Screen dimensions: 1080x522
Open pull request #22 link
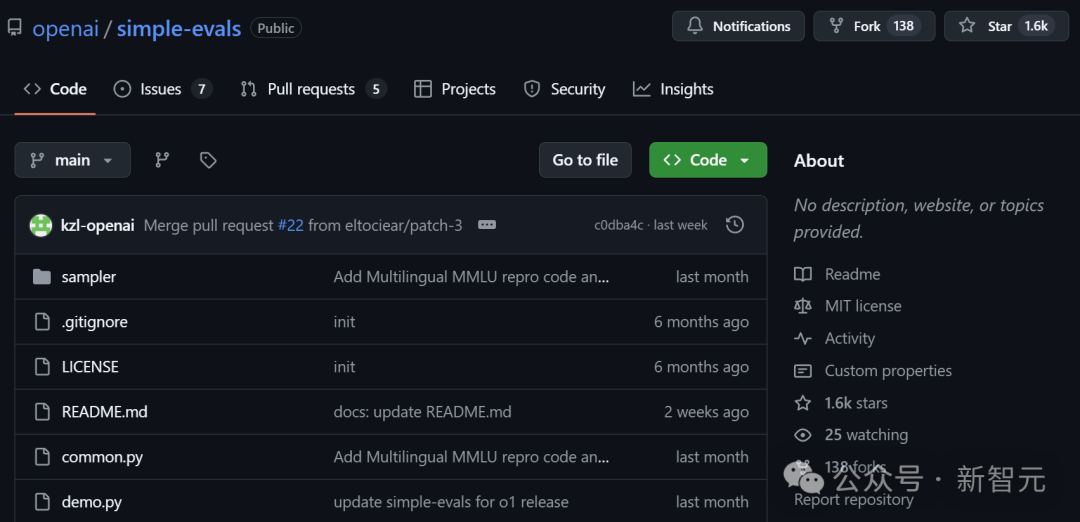coord(290,225)
